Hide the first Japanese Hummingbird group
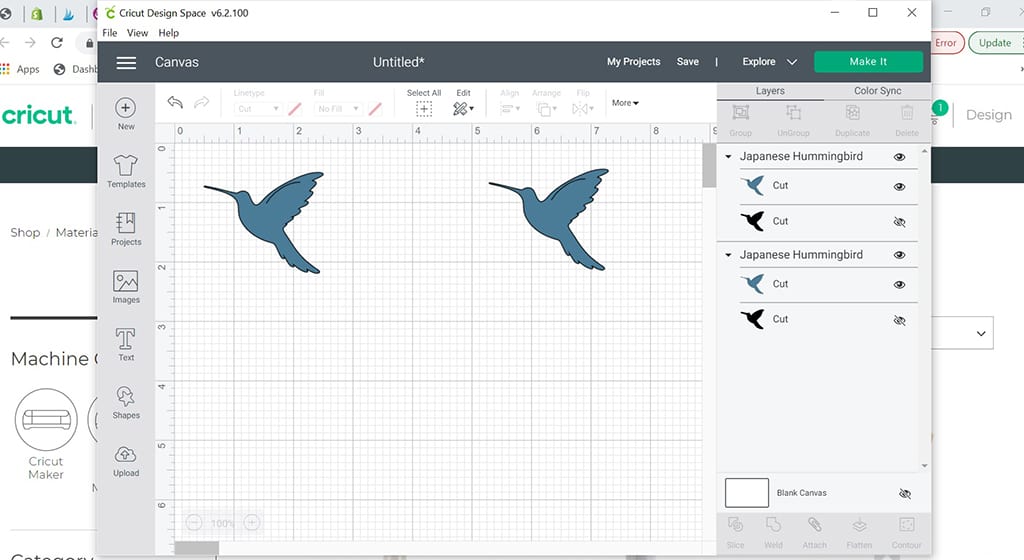Screen dimensions: 1024x560 pyautogui.click(x=899, y=157)
